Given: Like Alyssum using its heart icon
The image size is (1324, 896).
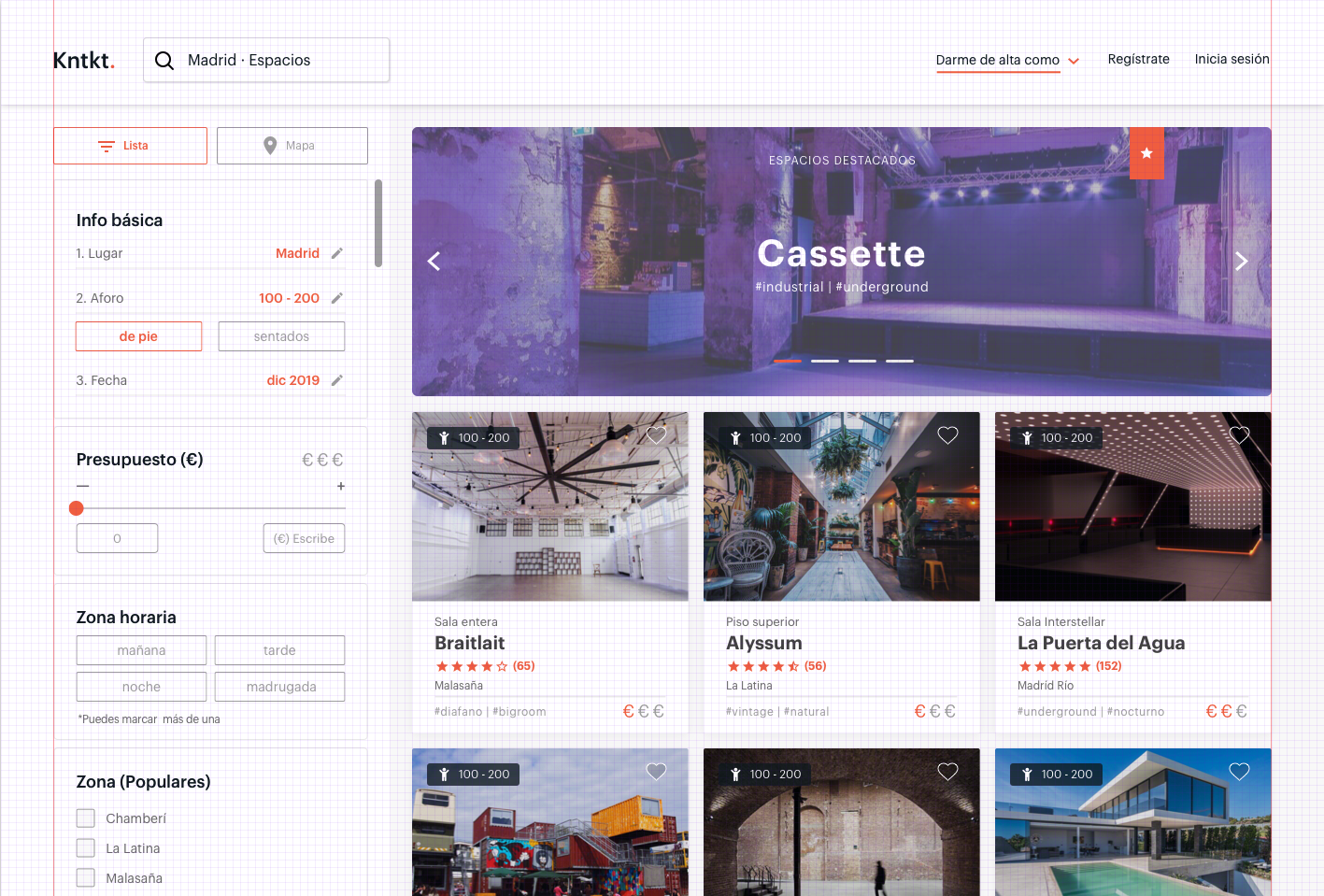Looking at the screenshot, I should [947, 435].
